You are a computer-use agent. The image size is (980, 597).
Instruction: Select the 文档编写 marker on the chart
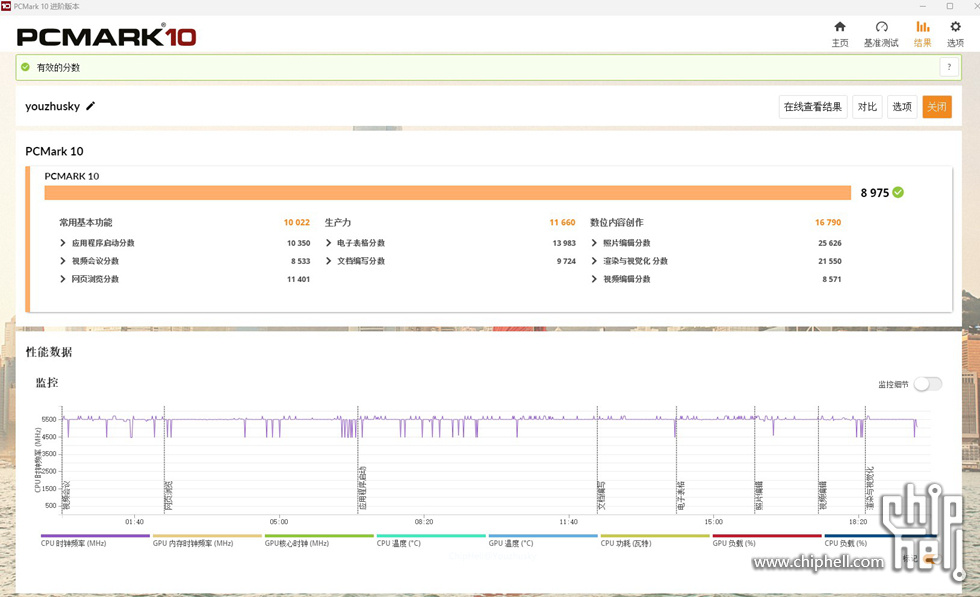click(602, 495)
